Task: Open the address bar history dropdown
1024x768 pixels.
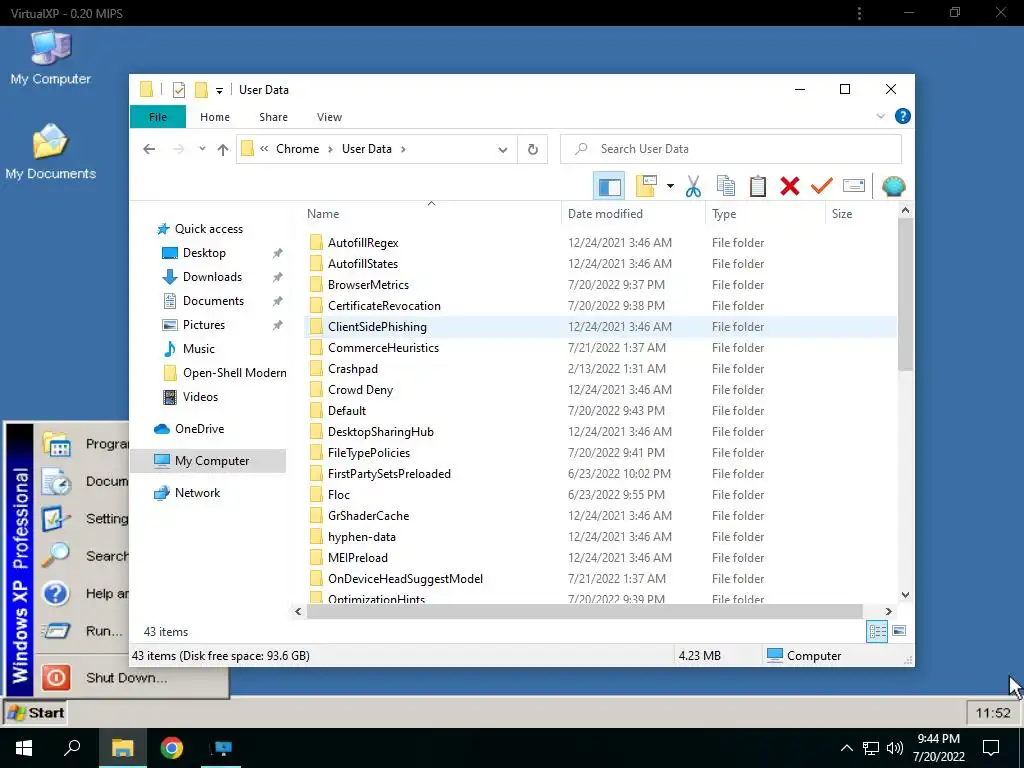Action: 502,150
